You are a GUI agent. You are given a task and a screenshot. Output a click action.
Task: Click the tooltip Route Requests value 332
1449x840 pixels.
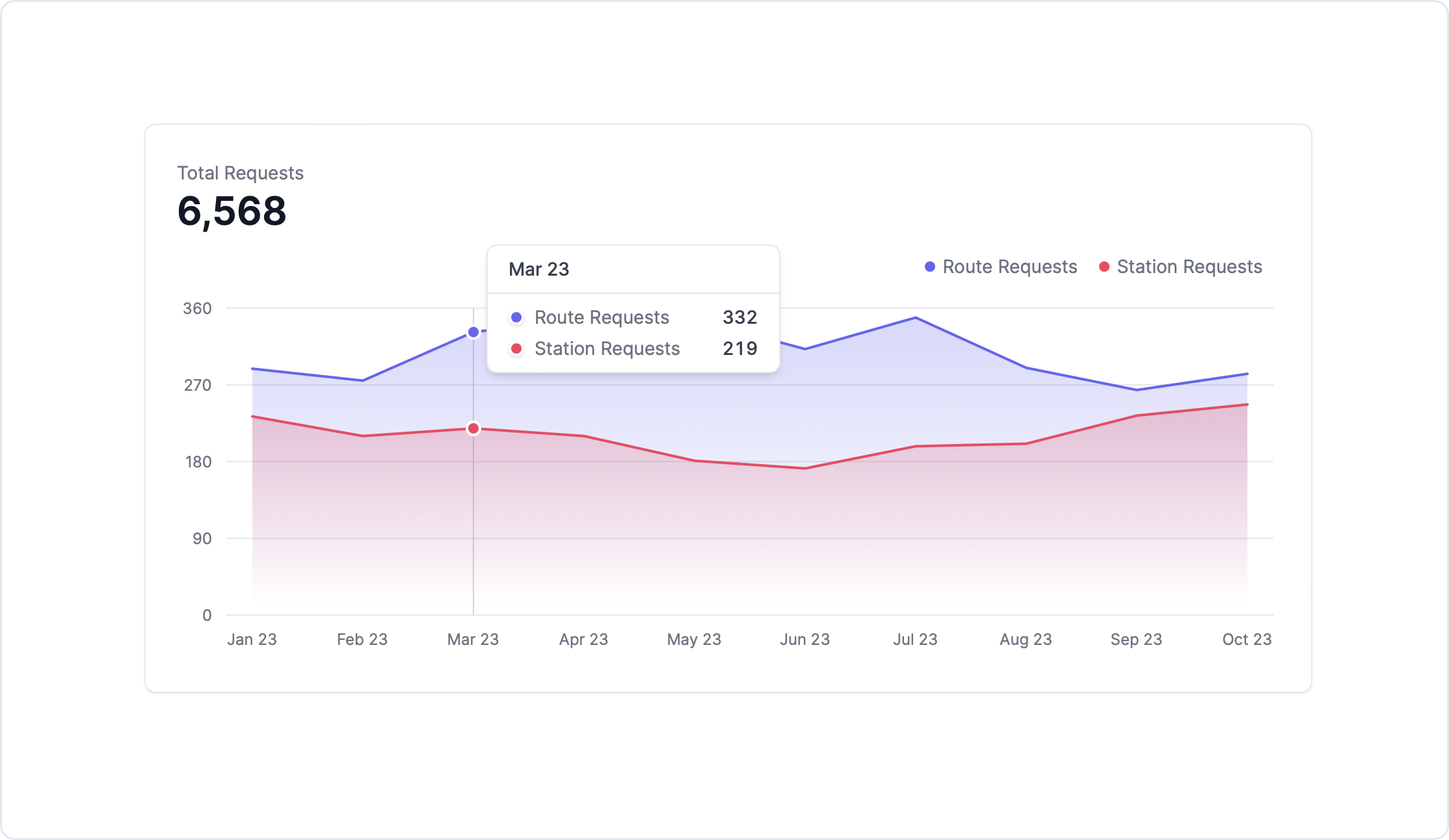tap(740, 317)
